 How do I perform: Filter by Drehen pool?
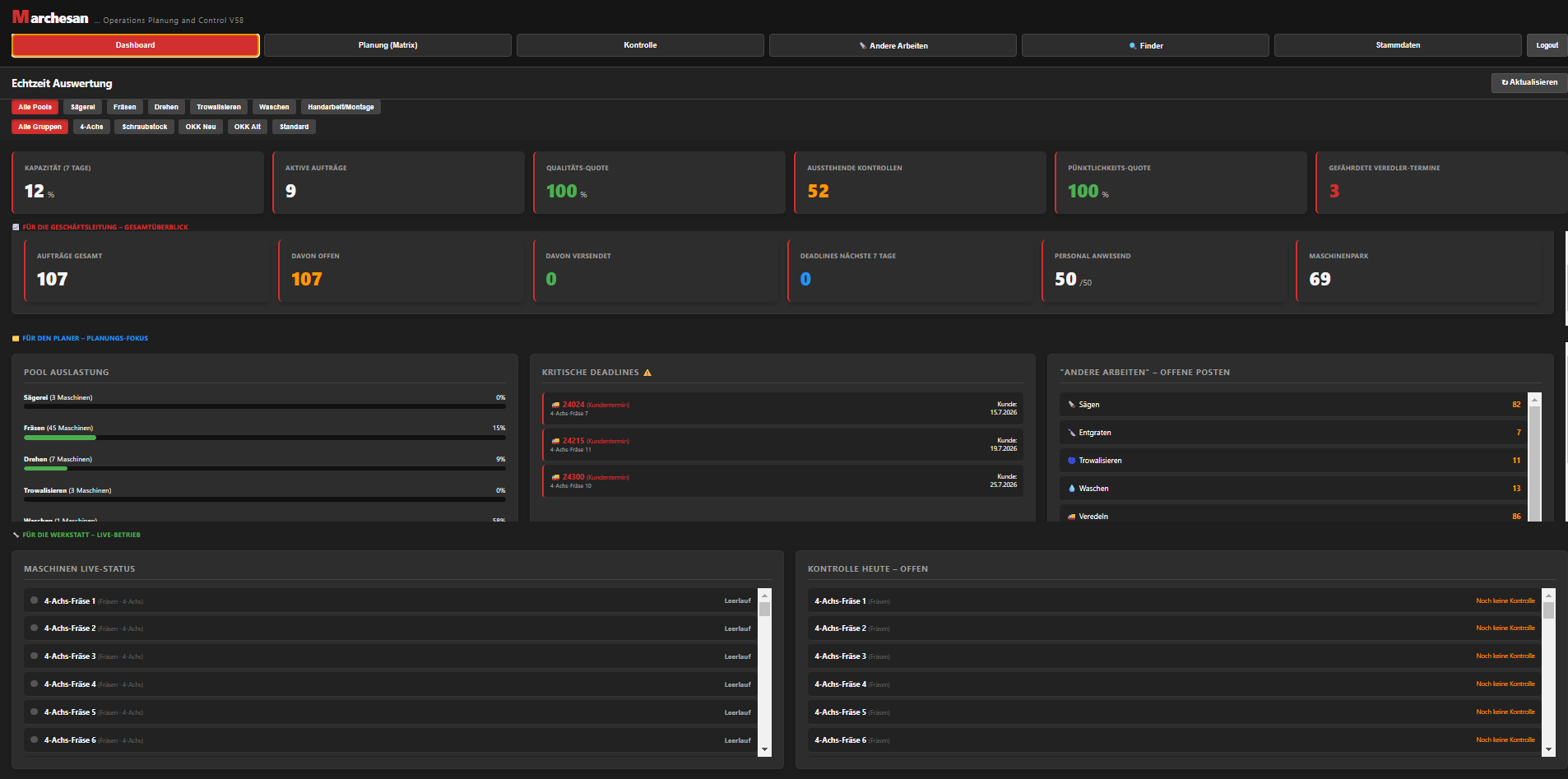[166, 107]
